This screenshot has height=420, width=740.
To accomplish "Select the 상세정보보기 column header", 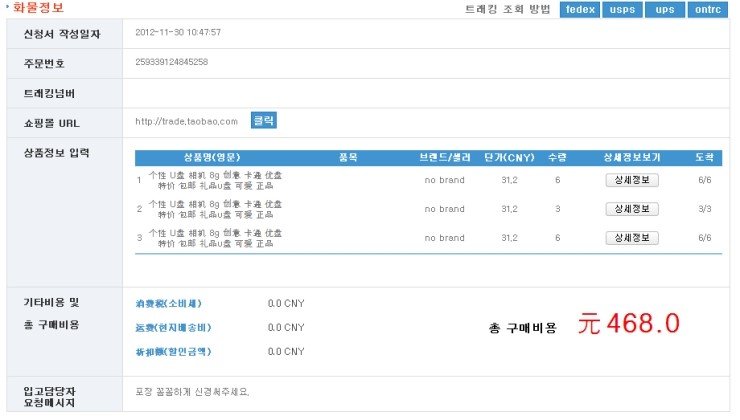I will 632,158.
